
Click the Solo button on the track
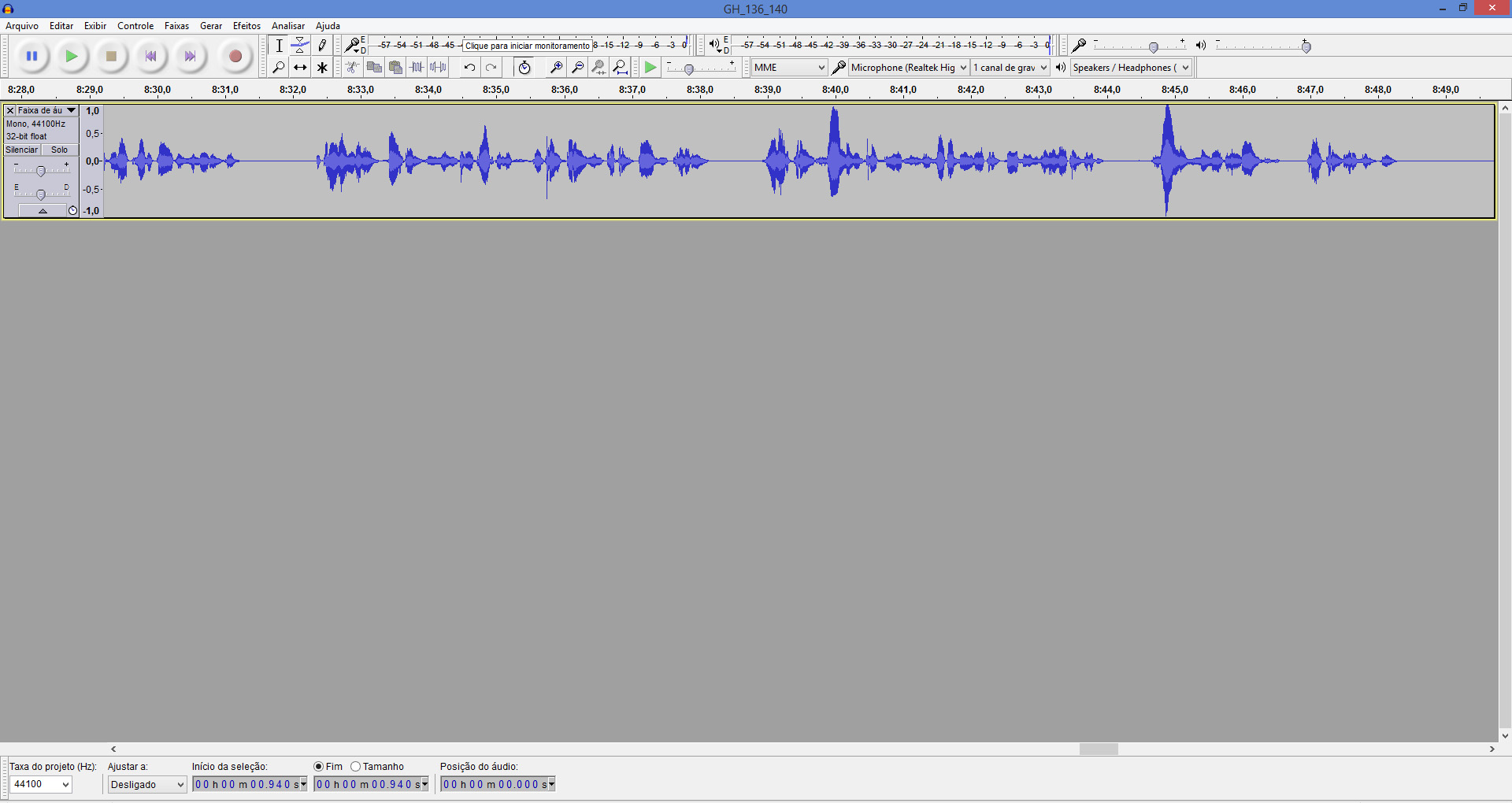60,150
